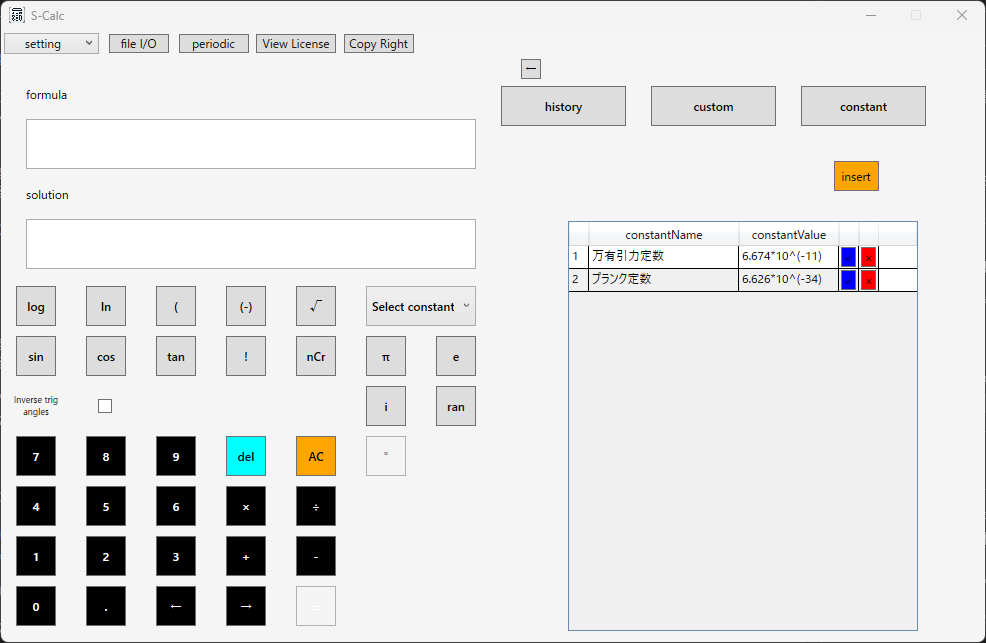Delete the プランク定数 constant row
The width and height of the screenshot is (986, 643).
tap(868, 280)
